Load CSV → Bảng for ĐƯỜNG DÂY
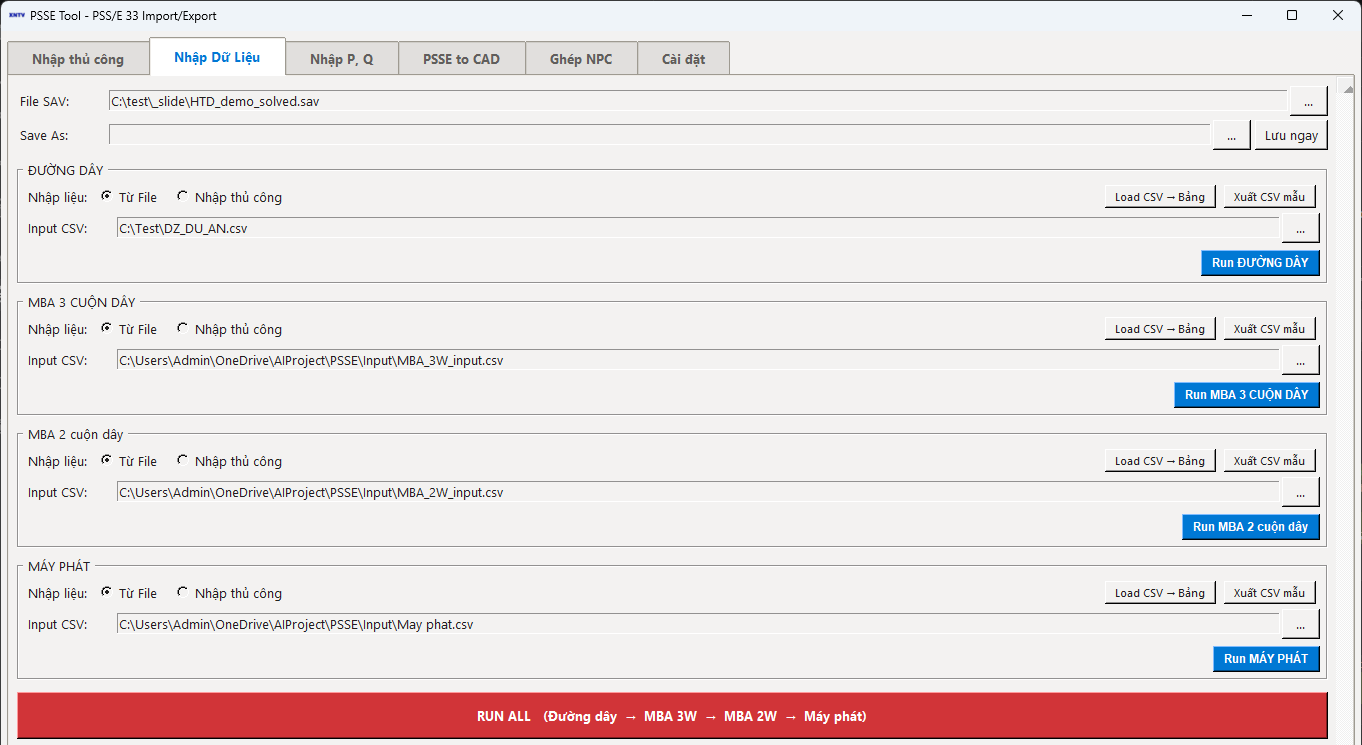Screen dimensions: 1362x745 [1160, 197]
